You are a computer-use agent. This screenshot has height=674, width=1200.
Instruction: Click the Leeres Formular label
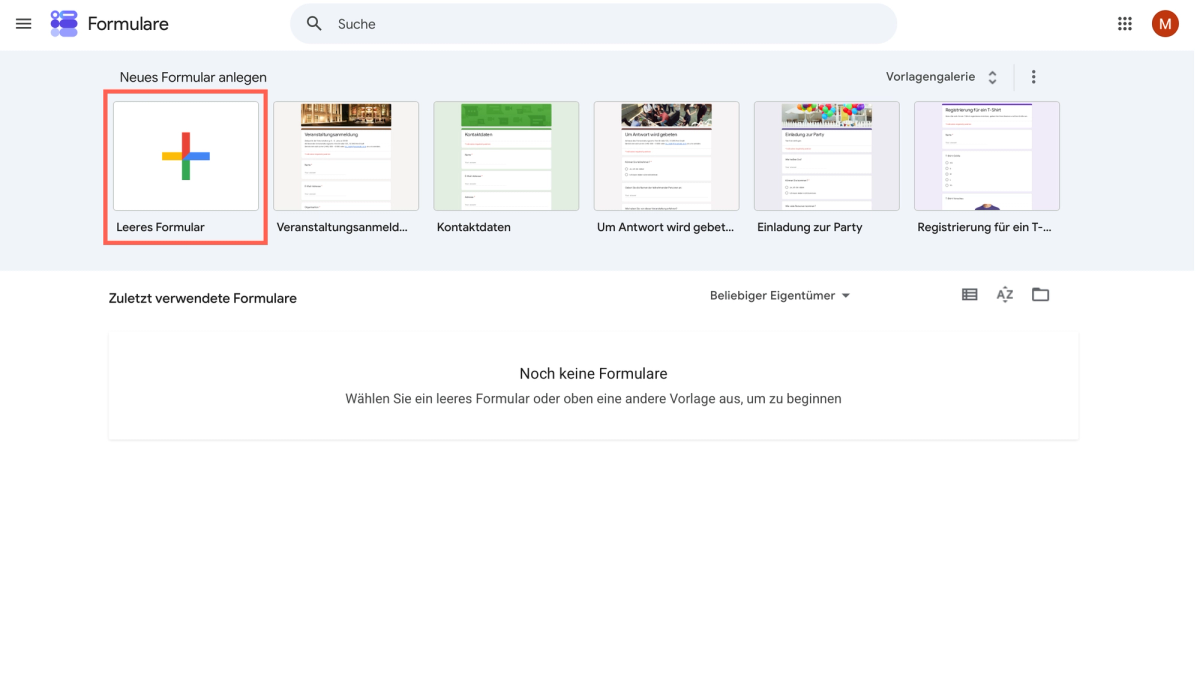pos(160,227)
